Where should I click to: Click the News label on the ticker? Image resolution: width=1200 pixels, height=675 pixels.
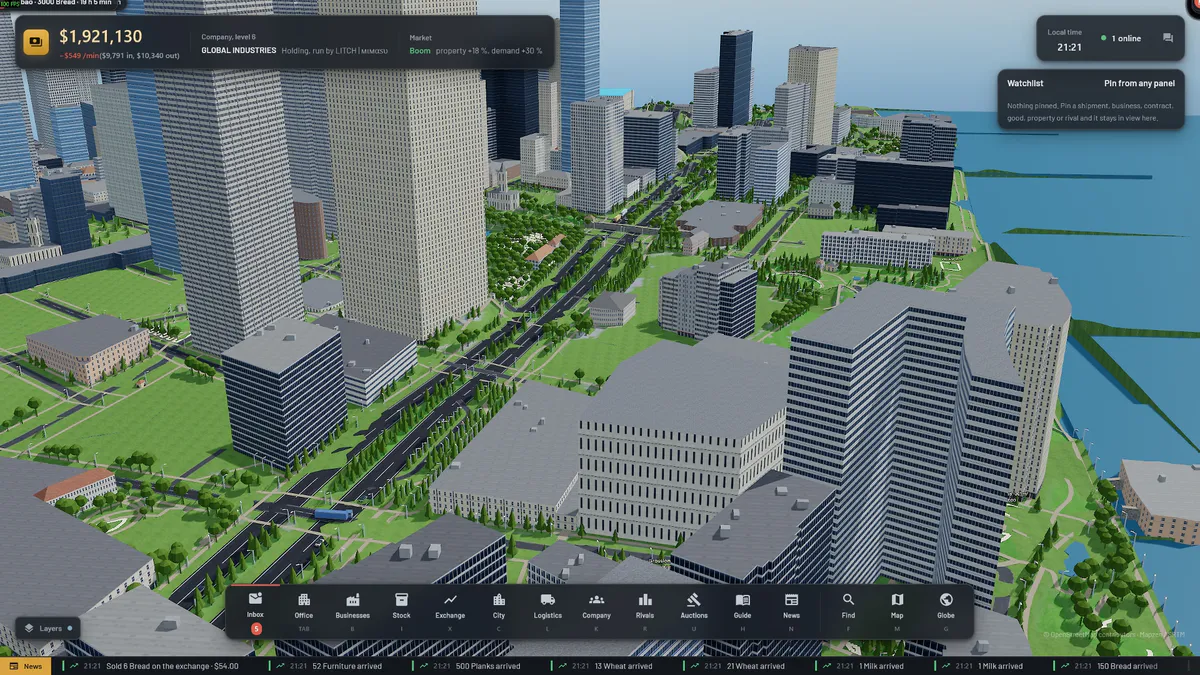[x=26, y=666]
